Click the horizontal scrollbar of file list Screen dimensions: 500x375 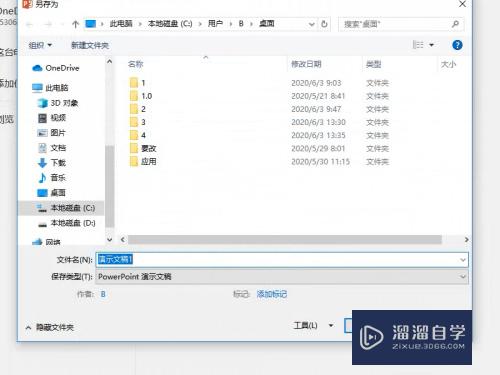tap(285, 239)
